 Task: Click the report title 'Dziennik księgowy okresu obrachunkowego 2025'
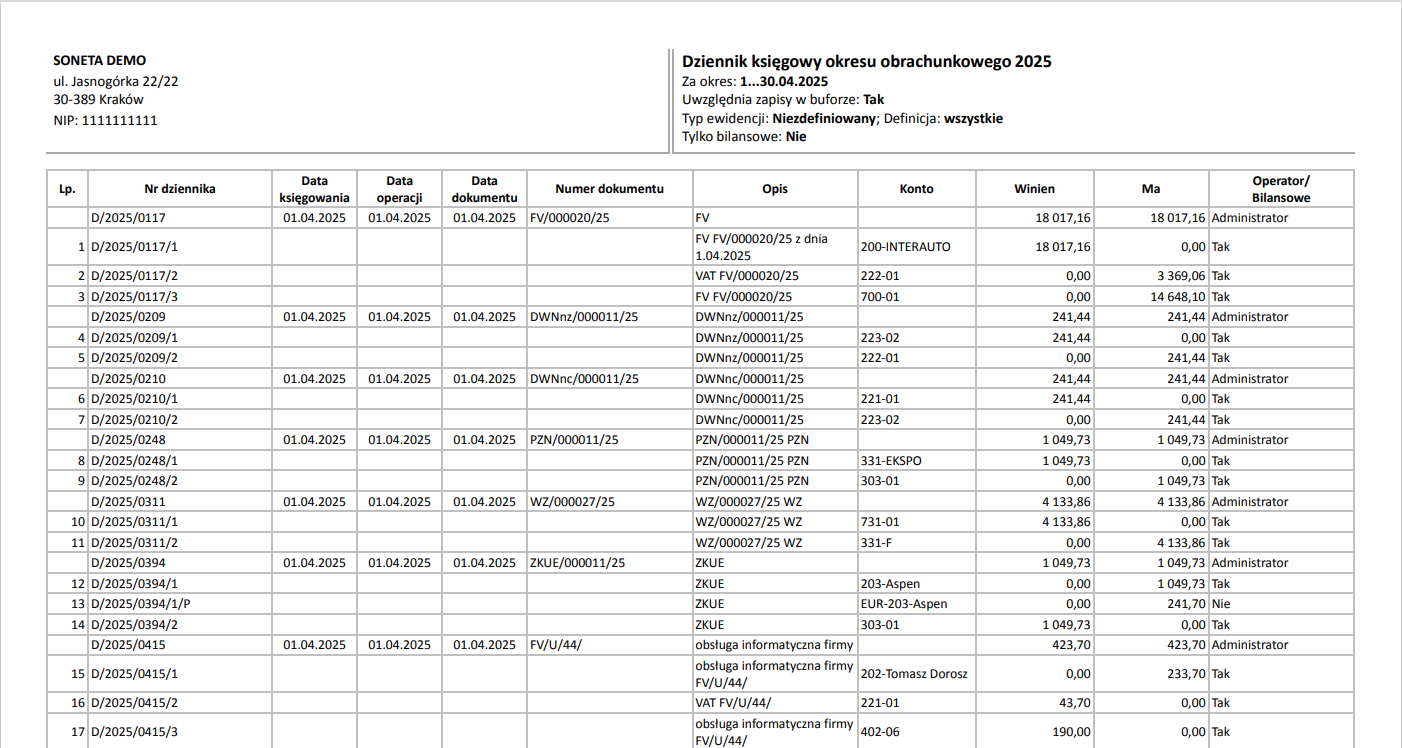[x=866, y=62]
